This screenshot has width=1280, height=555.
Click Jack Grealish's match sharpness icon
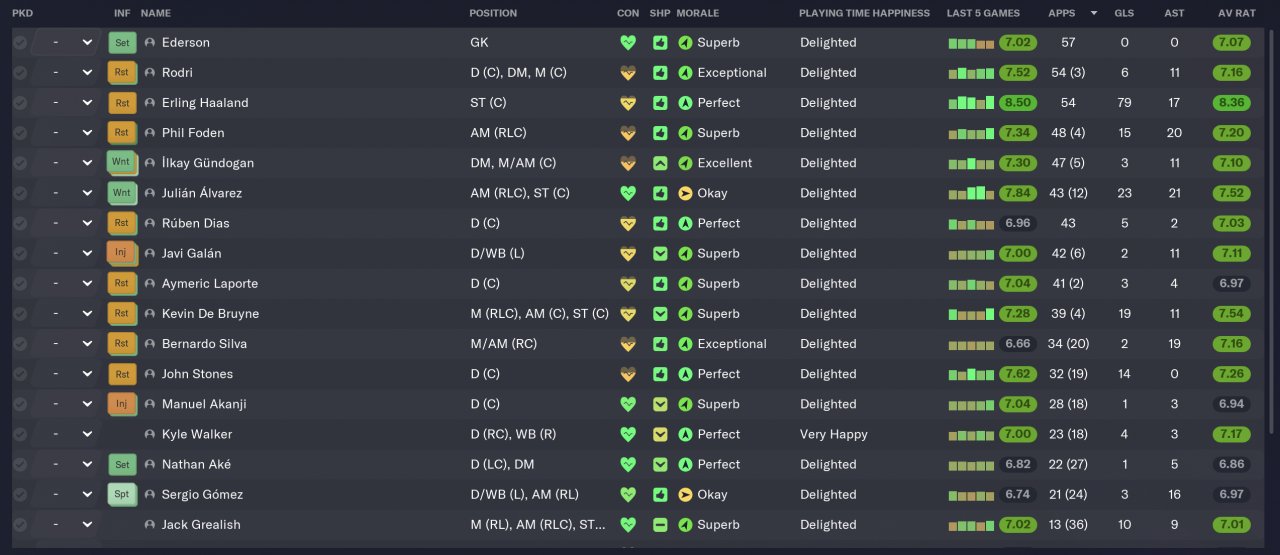tap(660, 525)
